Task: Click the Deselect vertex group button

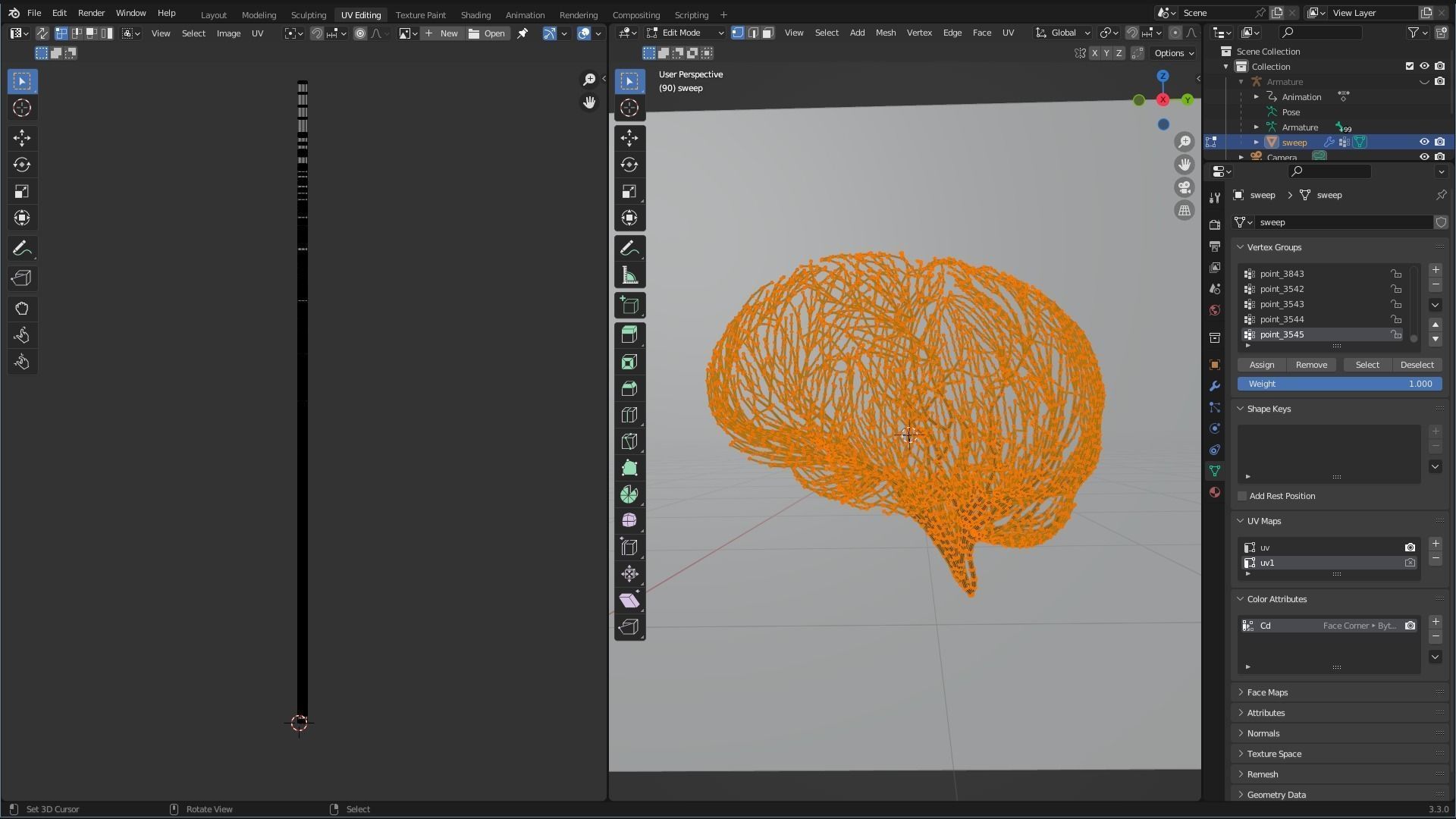Action: tap(1417, 365)
